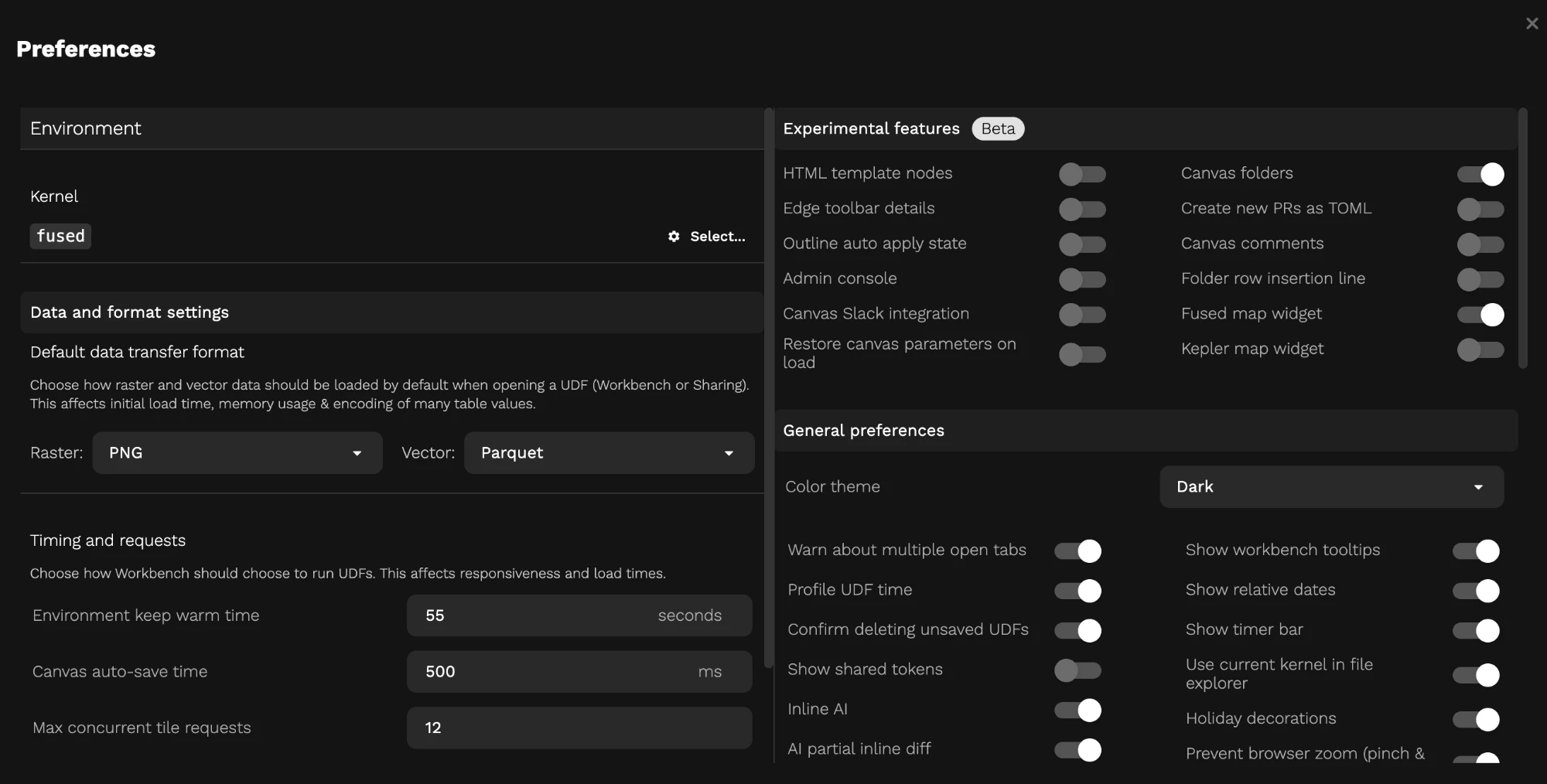Image resolution: width=1547 pixels, height=784 pixels.
Task: Click the Beta badge
Action: point(998,129)
